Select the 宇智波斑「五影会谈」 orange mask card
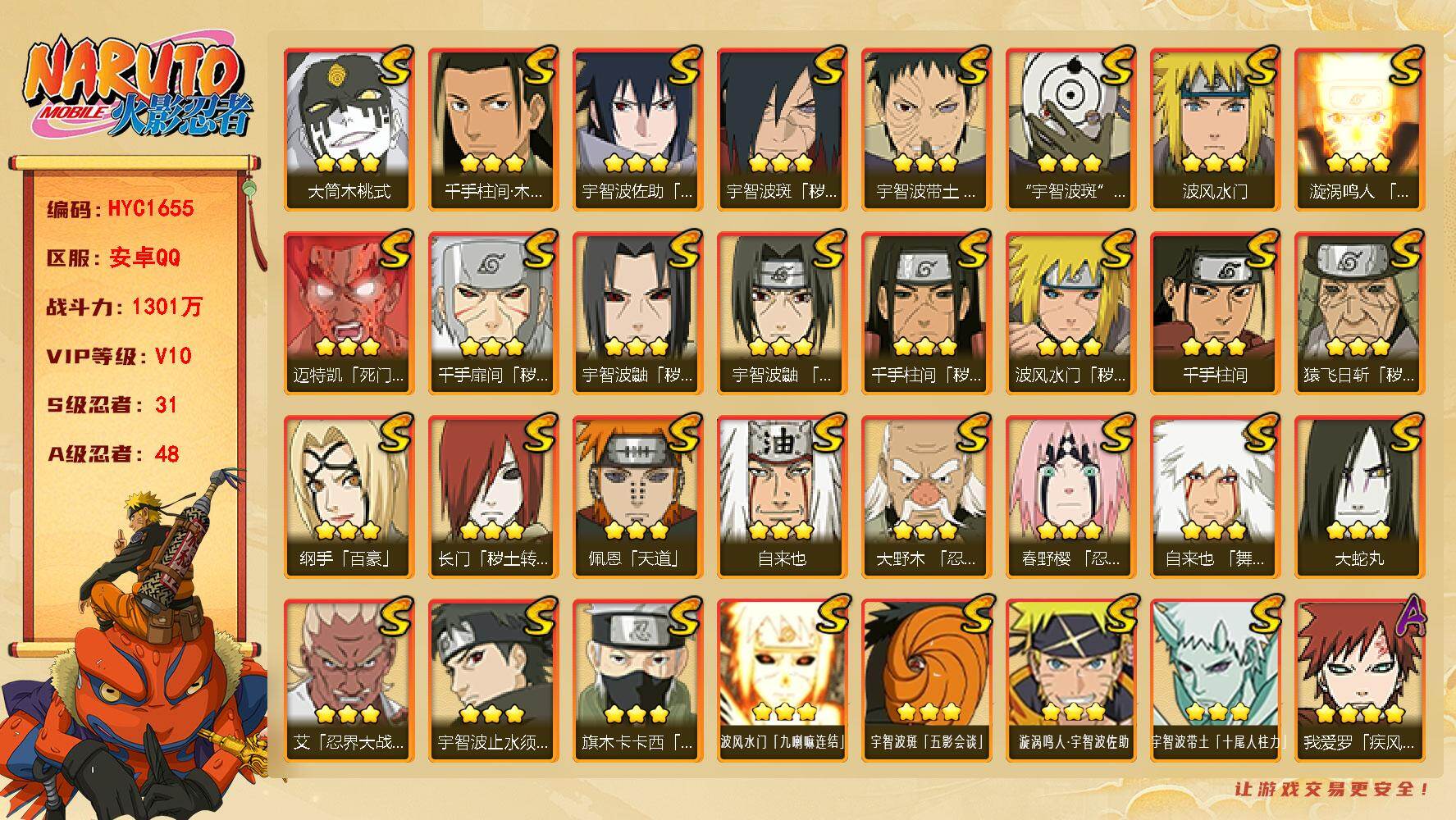This screenshot has width=1456, height=820. (926, 681)
